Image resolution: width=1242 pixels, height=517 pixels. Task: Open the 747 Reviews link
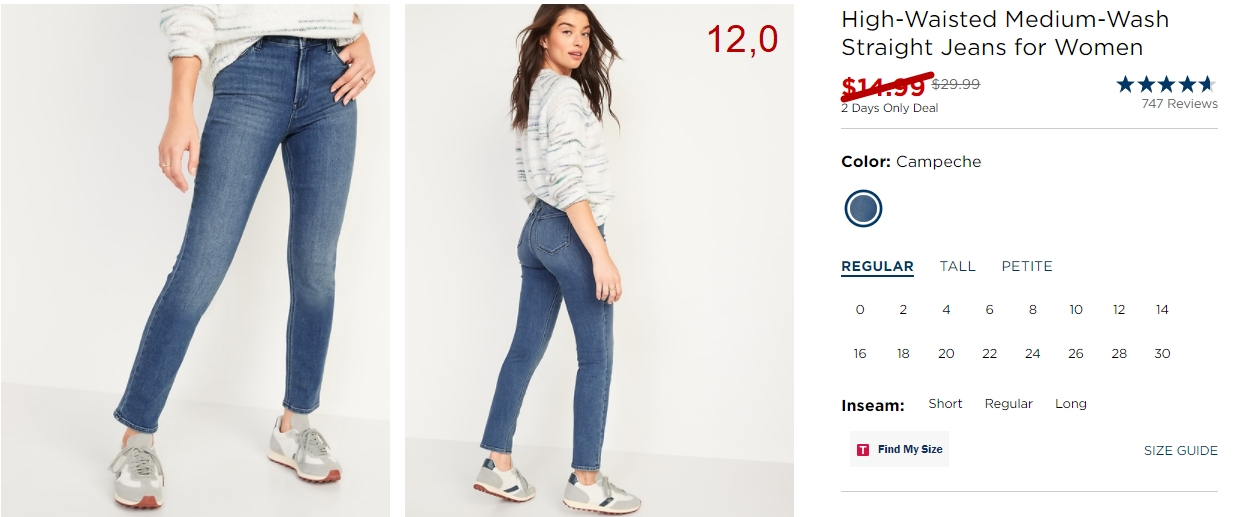[1179, 104]
